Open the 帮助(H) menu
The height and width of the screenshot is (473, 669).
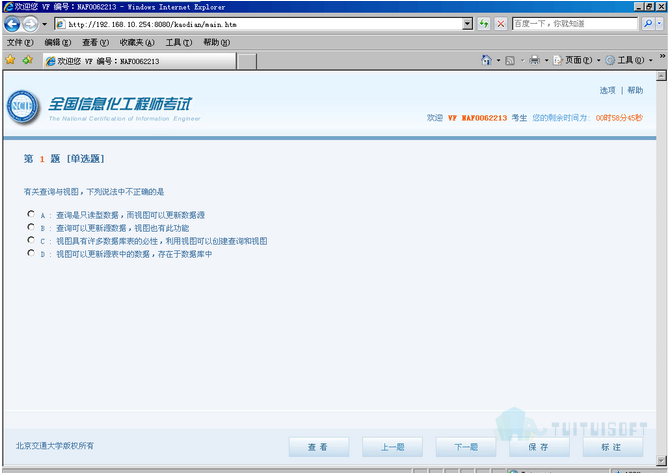(216, 42)
